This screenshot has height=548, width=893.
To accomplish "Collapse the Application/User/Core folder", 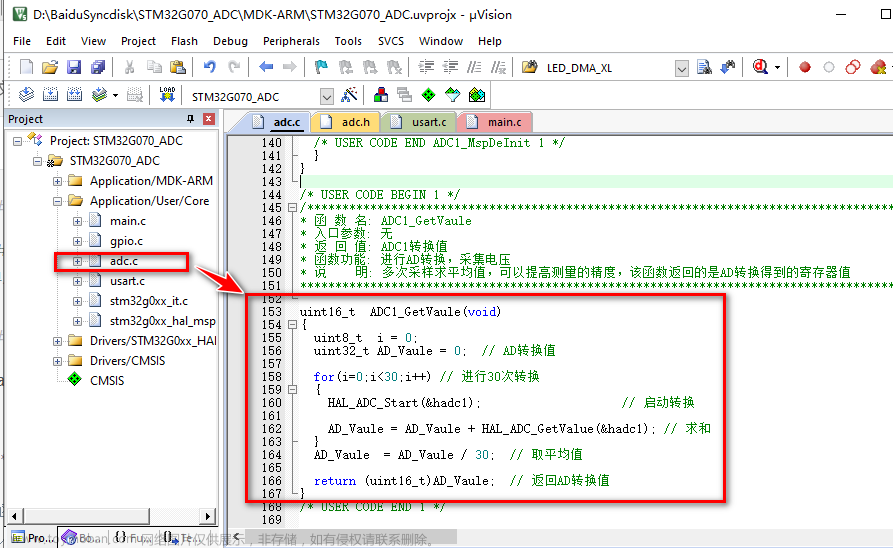I will 58,201.
